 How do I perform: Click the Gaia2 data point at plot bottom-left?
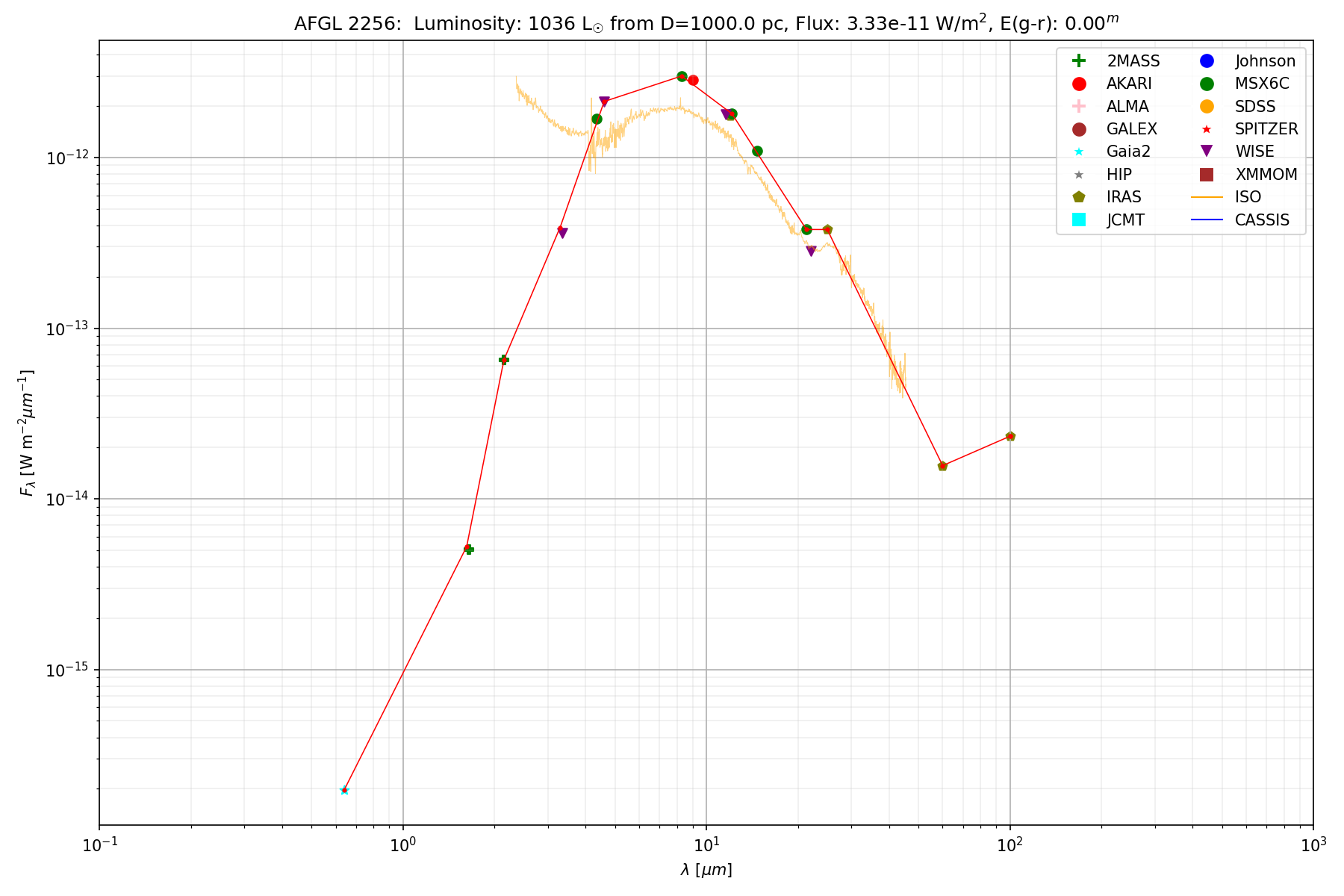(x=344, y=790)
